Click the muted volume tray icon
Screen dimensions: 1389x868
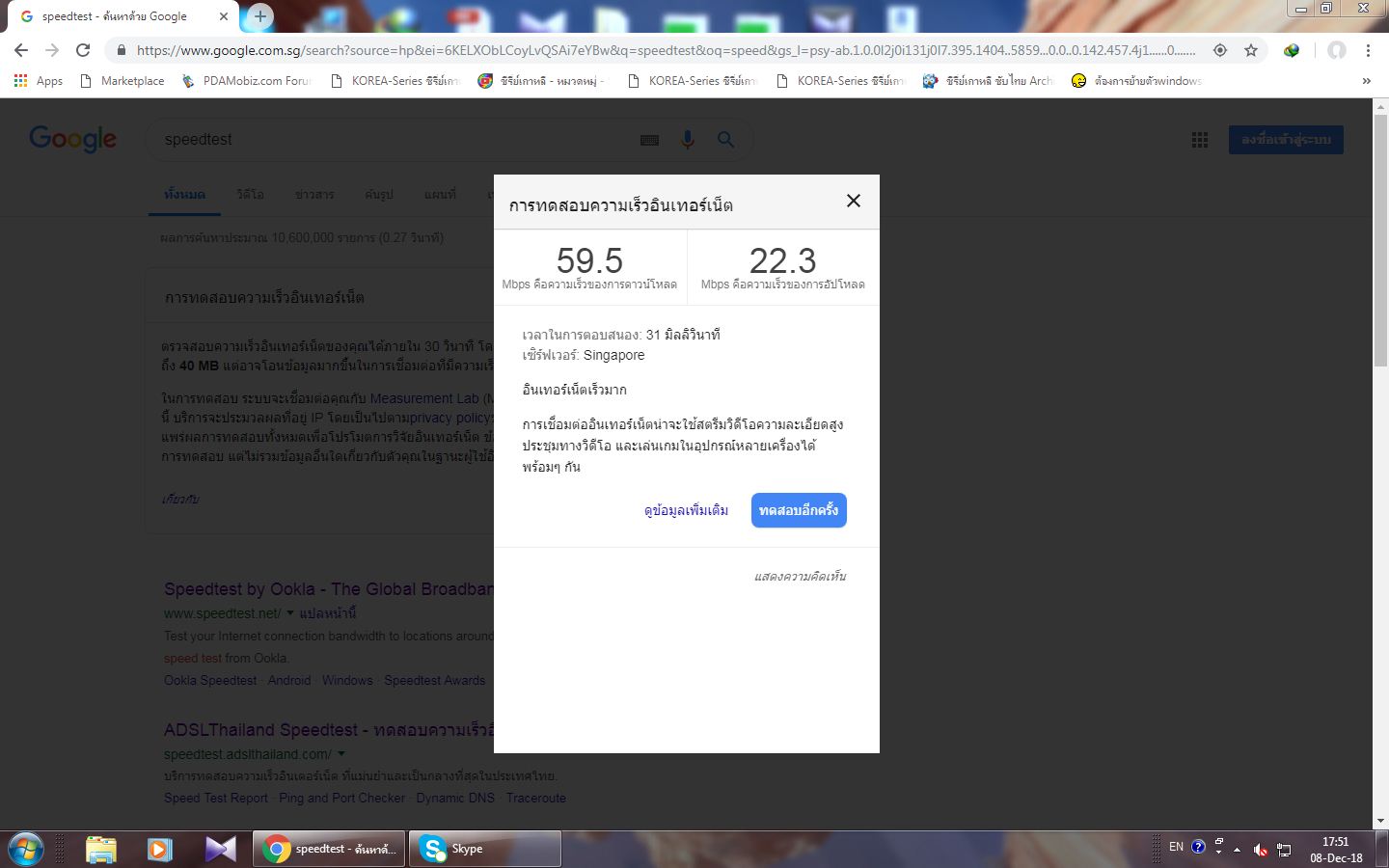[1260, 849]
